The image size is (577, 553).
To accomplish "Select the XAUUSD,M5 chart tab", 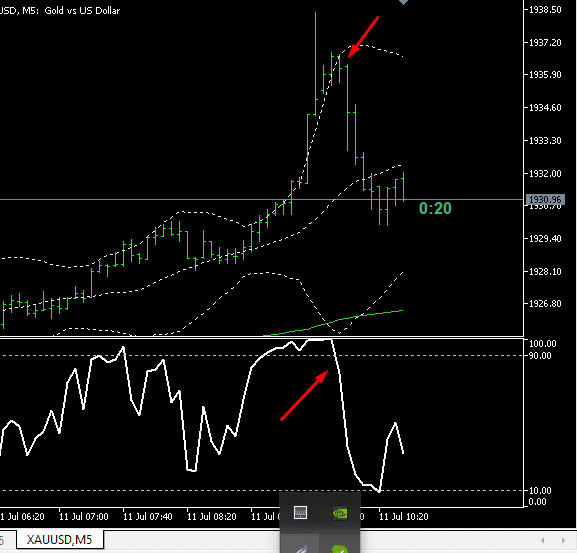I will [60, 540].
